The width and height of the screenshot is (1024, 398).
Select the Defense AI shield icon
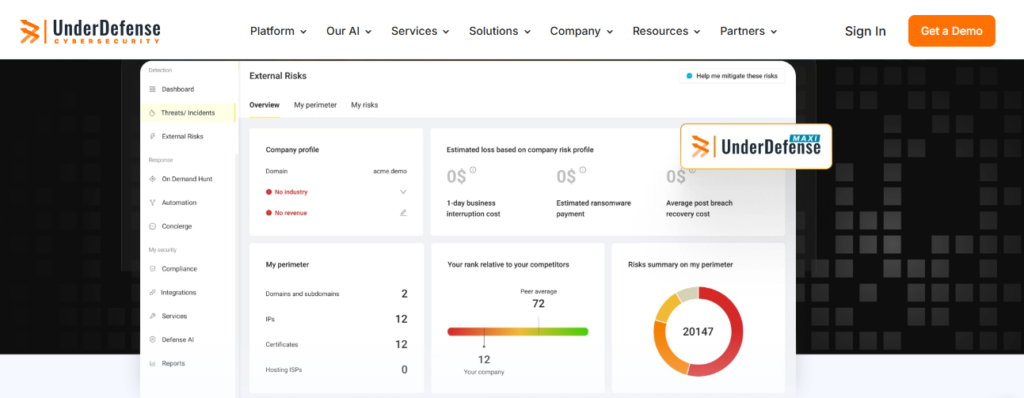click(x=152, y=340)
